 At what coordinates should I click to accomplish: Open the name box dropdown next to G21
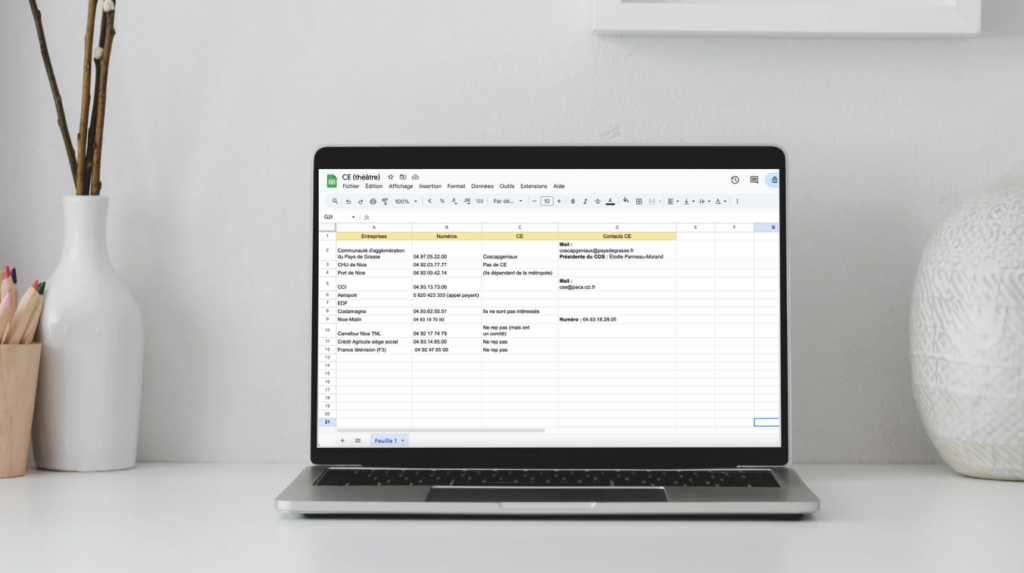pyautogui.click(x=353, y=217)
